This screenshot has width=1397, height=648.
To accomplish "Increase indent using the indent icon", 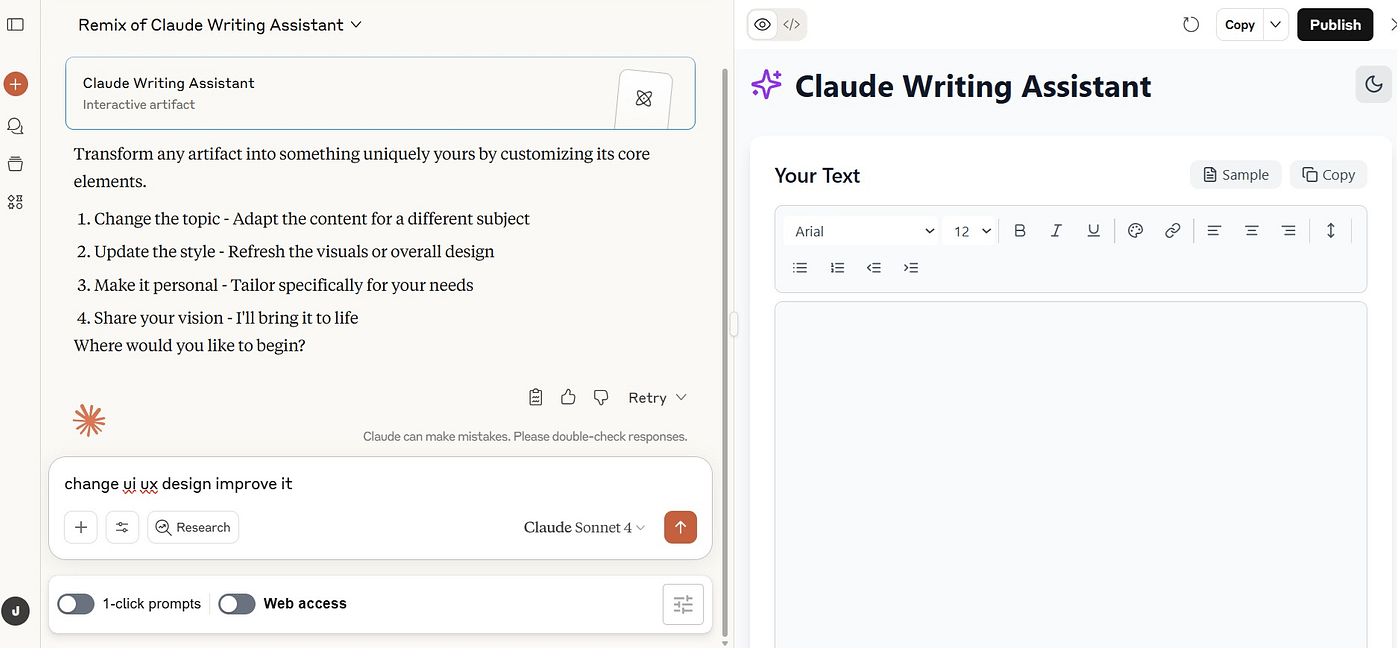I will (911, 267).
